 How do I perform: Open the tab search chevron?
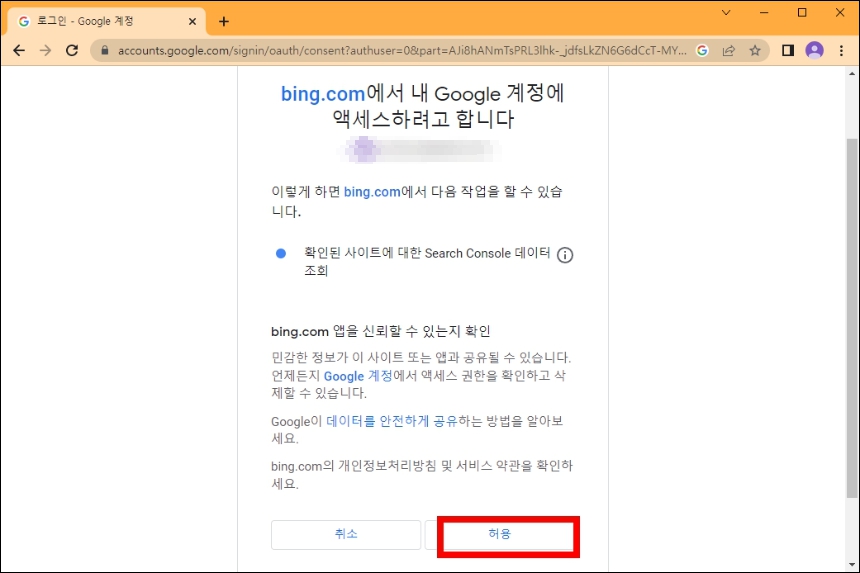(726, 13)
